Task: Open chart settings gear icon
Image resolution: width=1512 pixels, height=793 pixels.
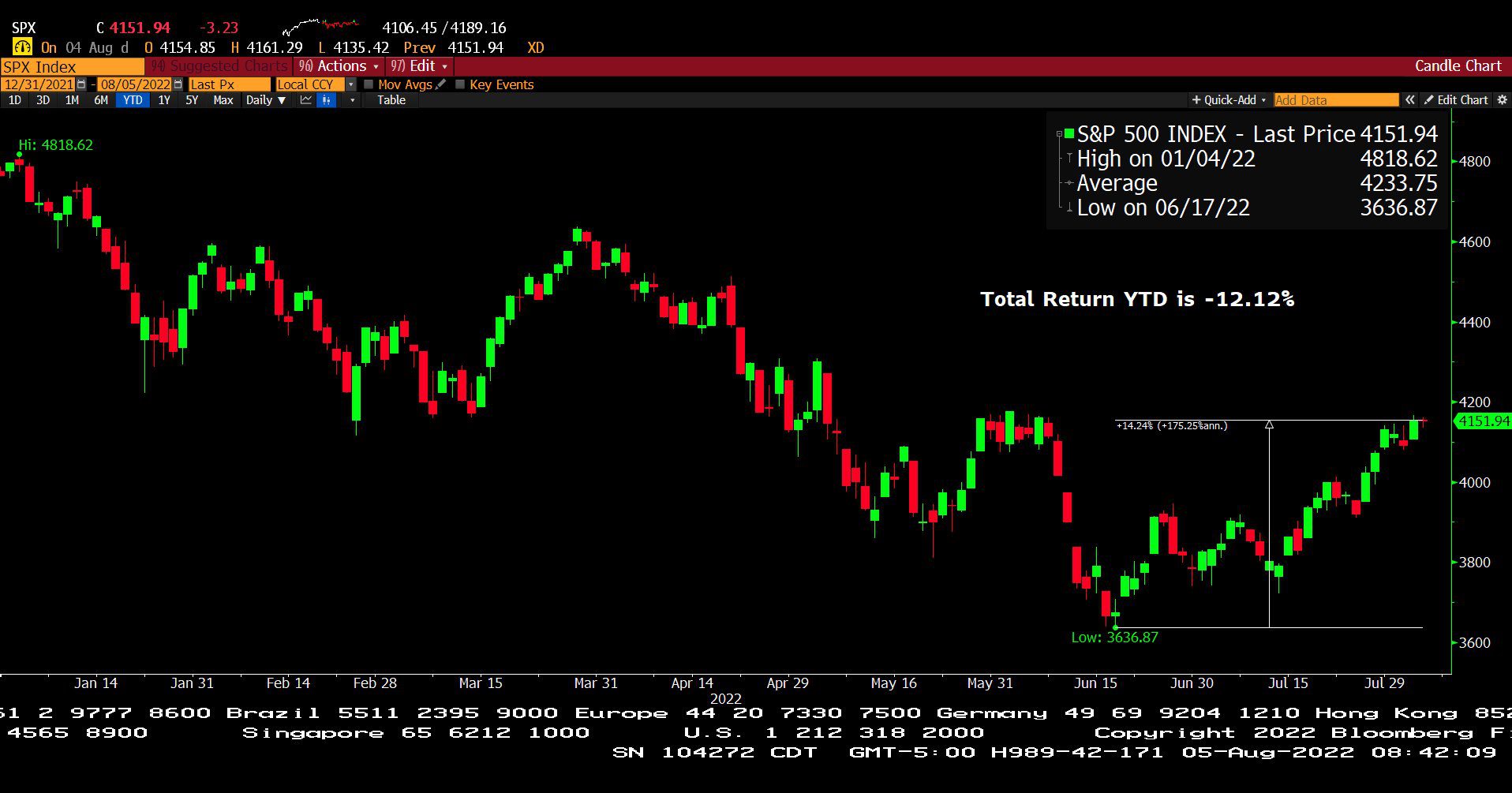Action: click(x=1502, y=100)
